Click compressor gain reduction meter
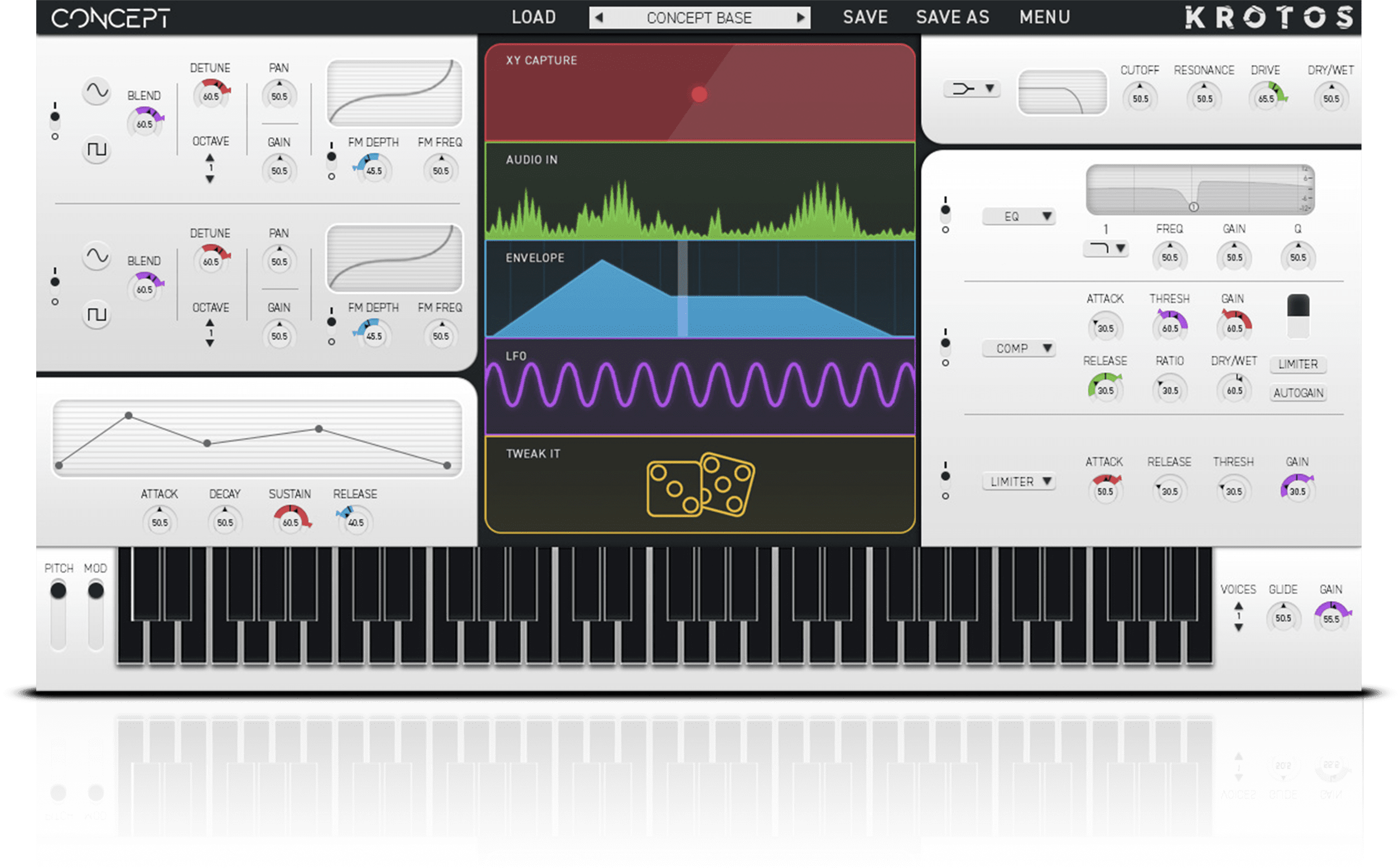This screenshot has height=868, width=1400. point(1298,316)
